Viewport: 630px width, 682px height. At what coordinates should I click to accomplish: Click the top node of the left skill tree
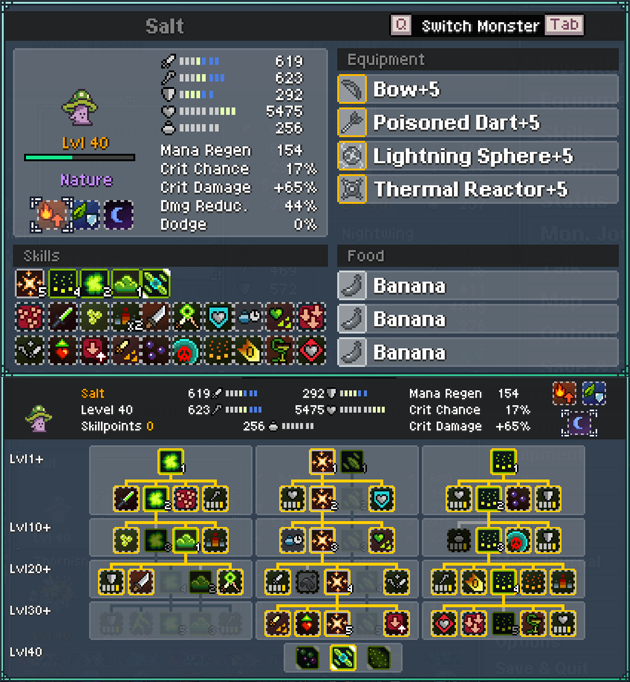[171, 461]
